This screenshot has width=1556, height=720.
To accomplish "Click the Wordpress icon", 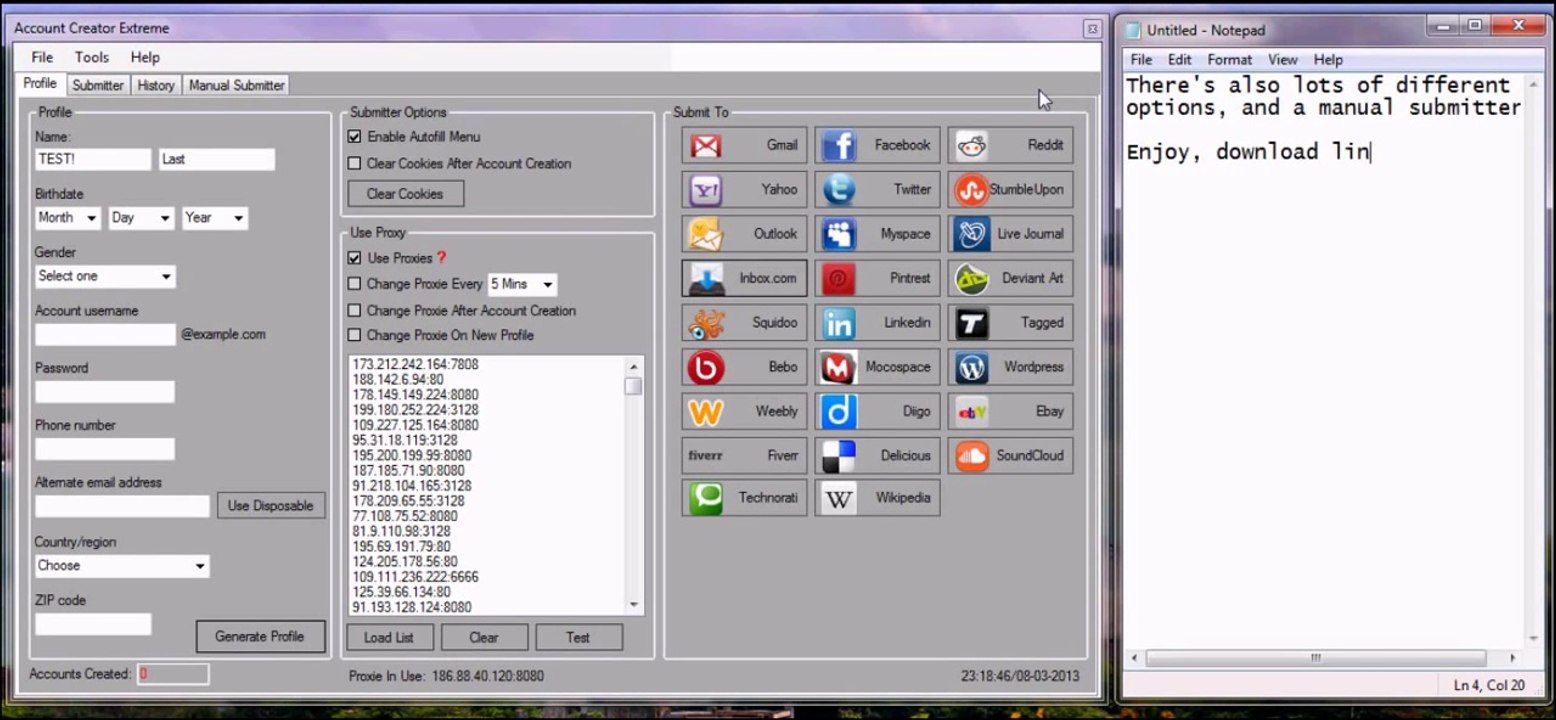I will [971, 367].
